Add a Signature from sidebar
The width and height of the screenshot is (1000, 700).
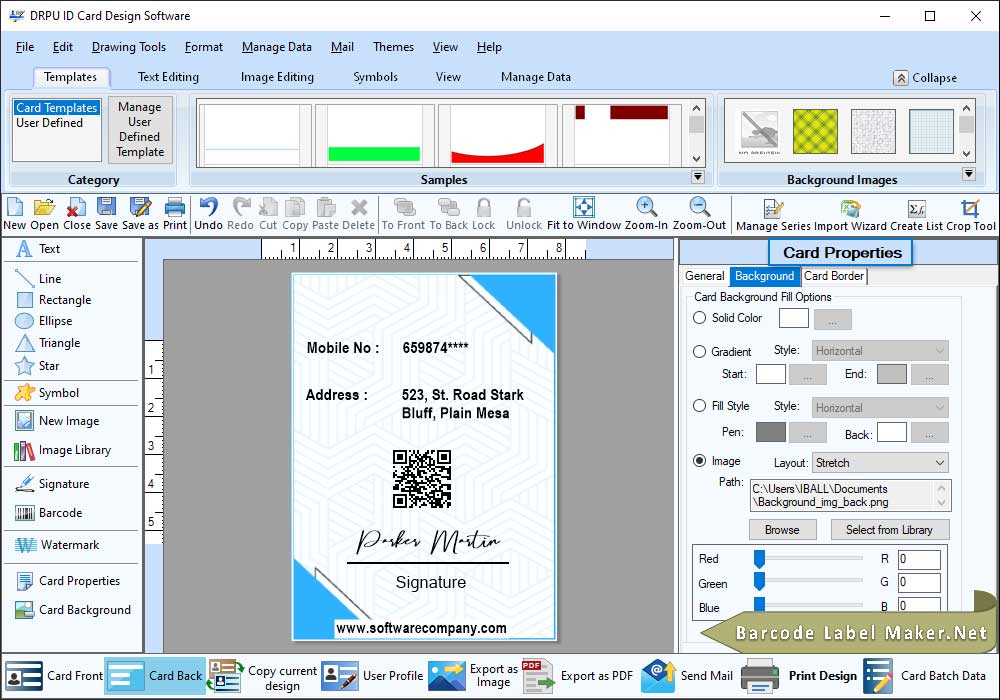click(x=52, y=484)
